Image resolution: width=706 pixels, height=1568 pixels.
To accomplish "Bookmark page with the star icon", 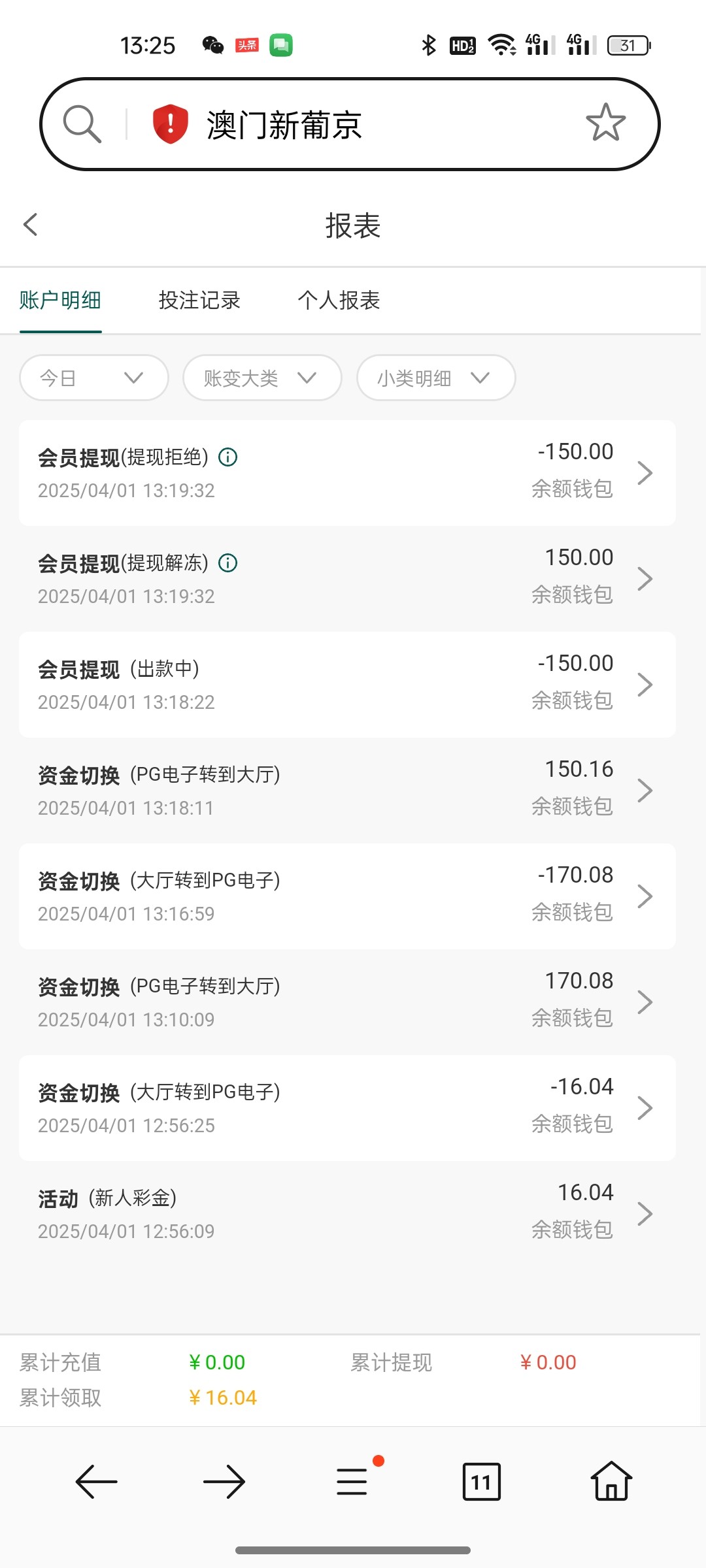I will [x=605, y=123].
